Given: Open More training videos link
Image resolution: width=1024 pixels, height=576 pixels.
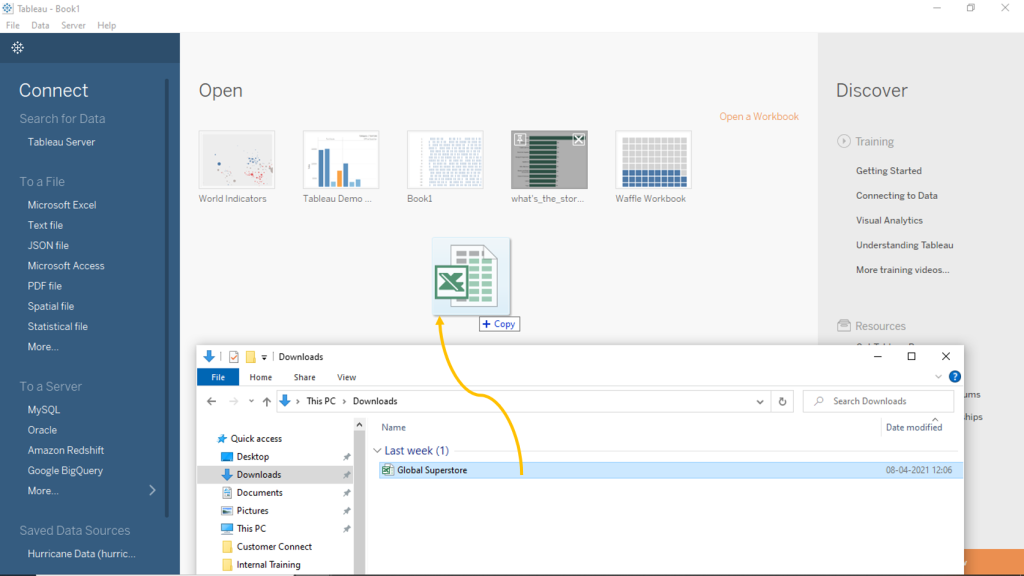Looking at the screenshot, I should tap(903, 270).
